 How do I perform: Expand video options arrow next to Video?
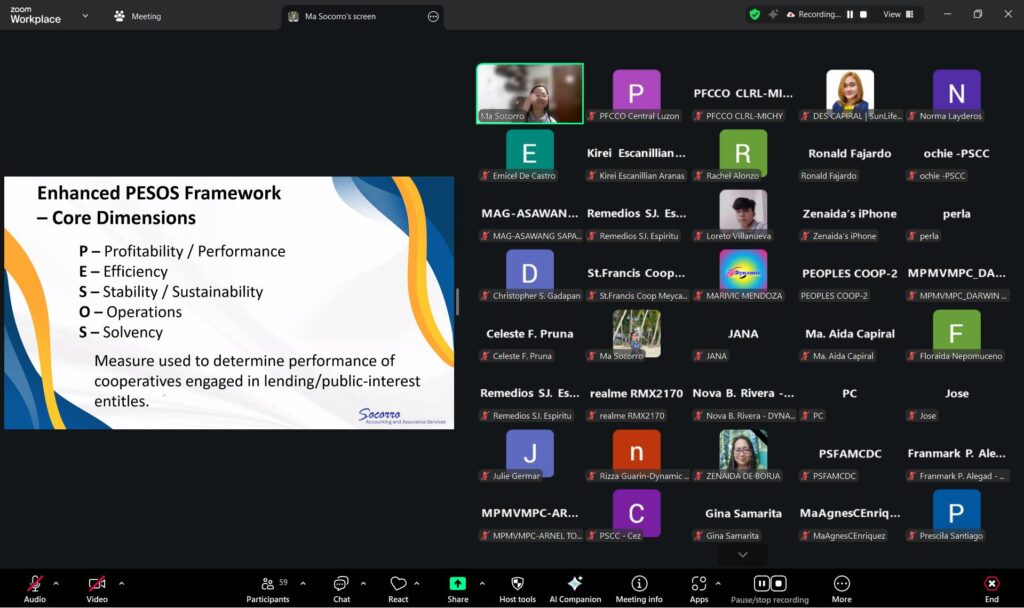[121, 583]
